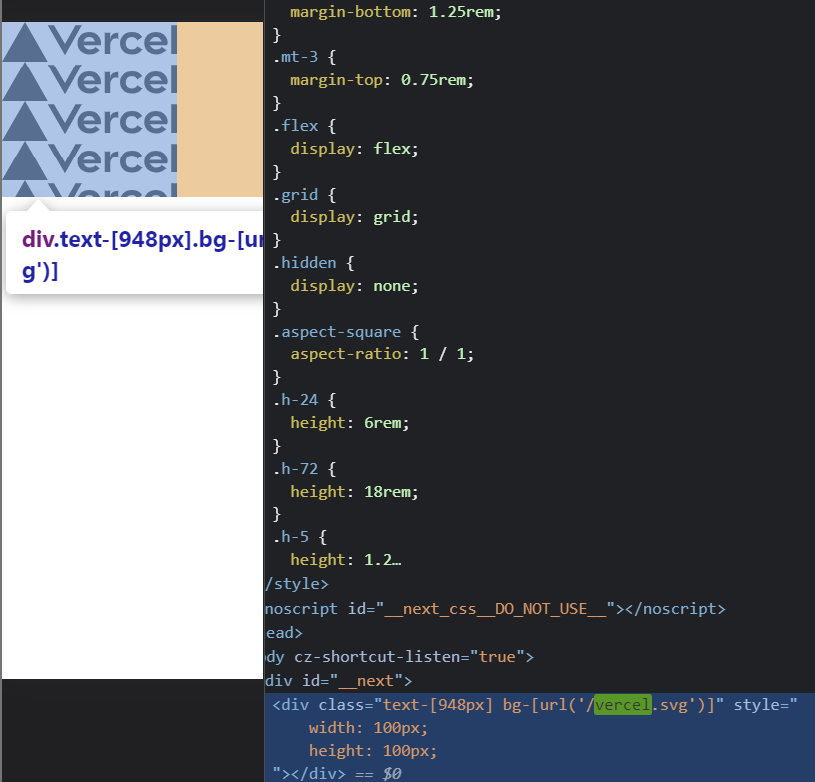Select the '.aspect-square' selector text
Viewport: 815px width, 782px height.
click(337, 332)
